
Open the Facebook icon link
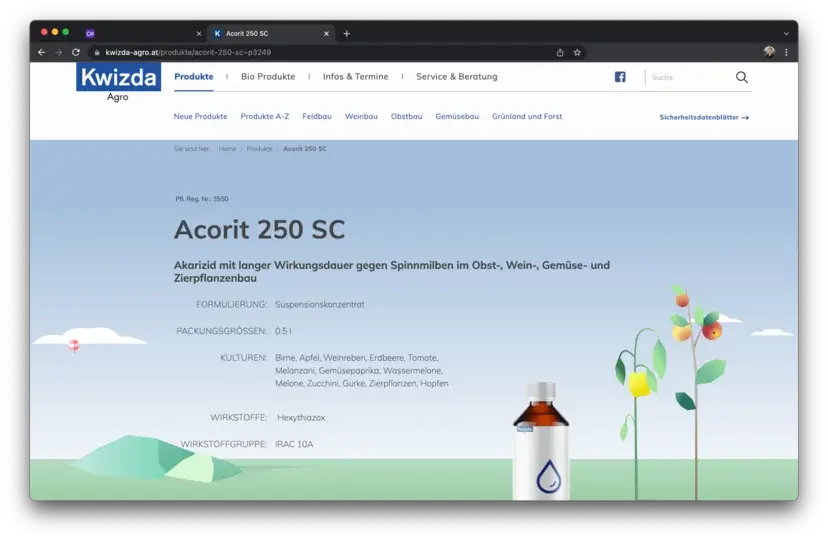pyautogui.click(x=620, y=77)
